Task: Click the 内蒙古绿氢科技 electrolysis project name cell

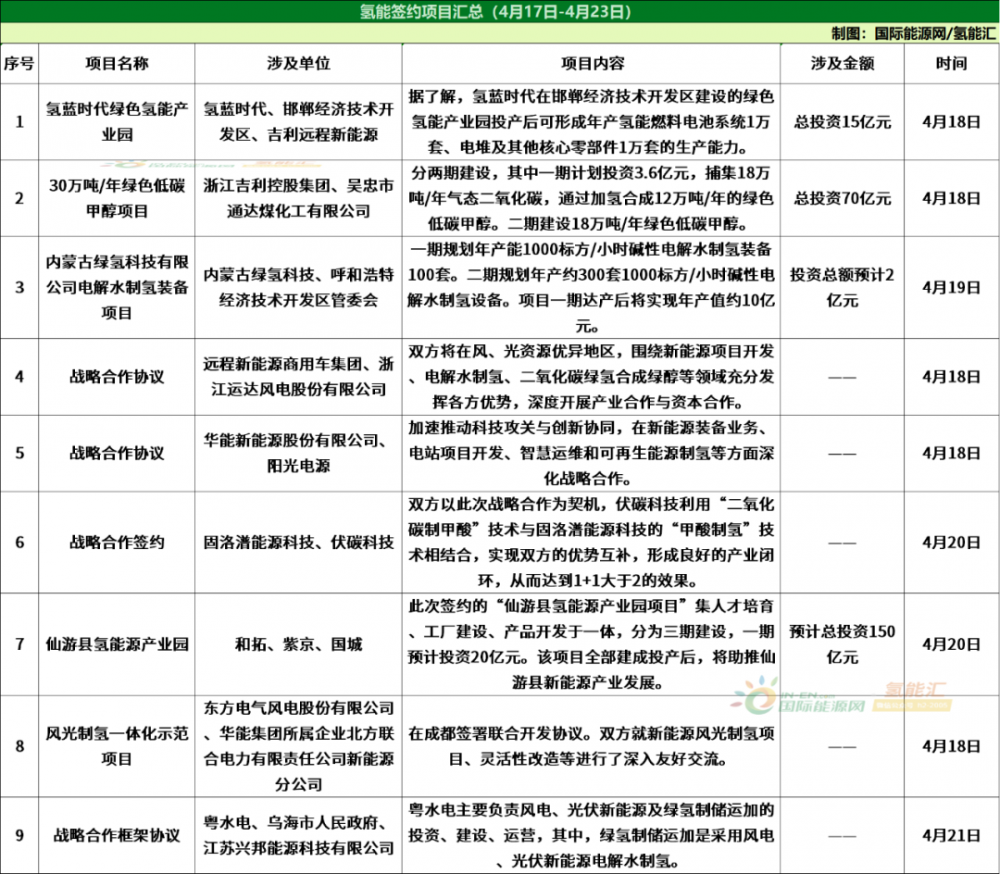Action: point(117,287)
